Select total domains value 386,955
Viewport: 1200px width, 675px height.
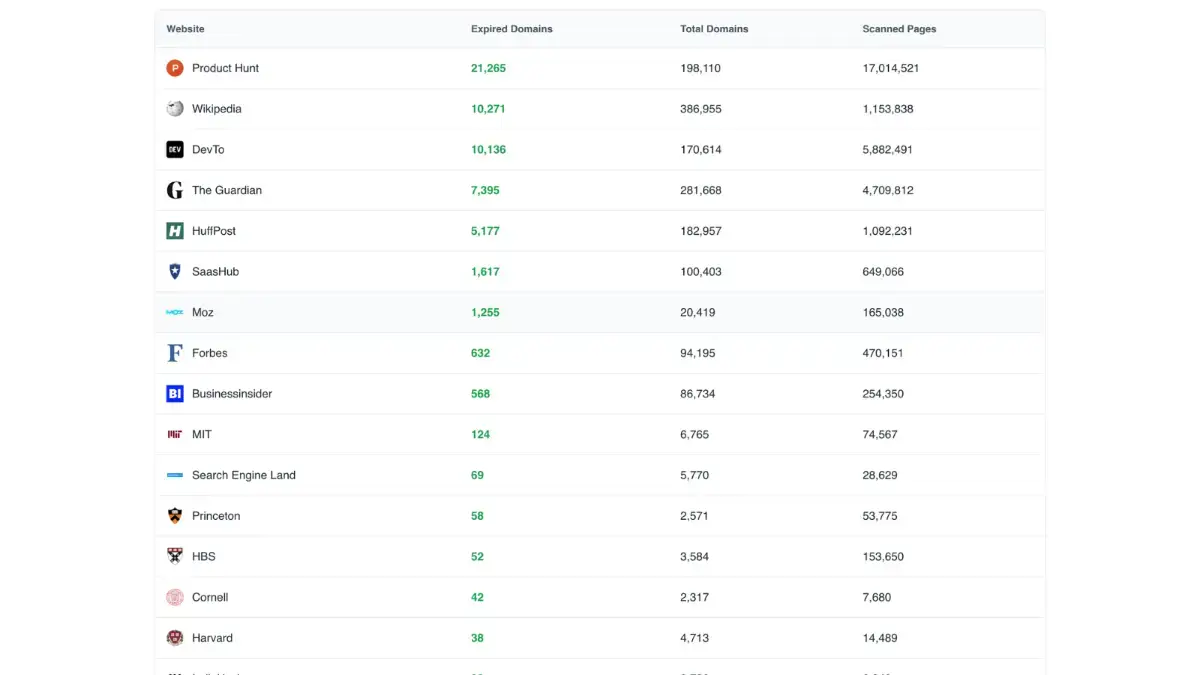[x=701, y=109]
